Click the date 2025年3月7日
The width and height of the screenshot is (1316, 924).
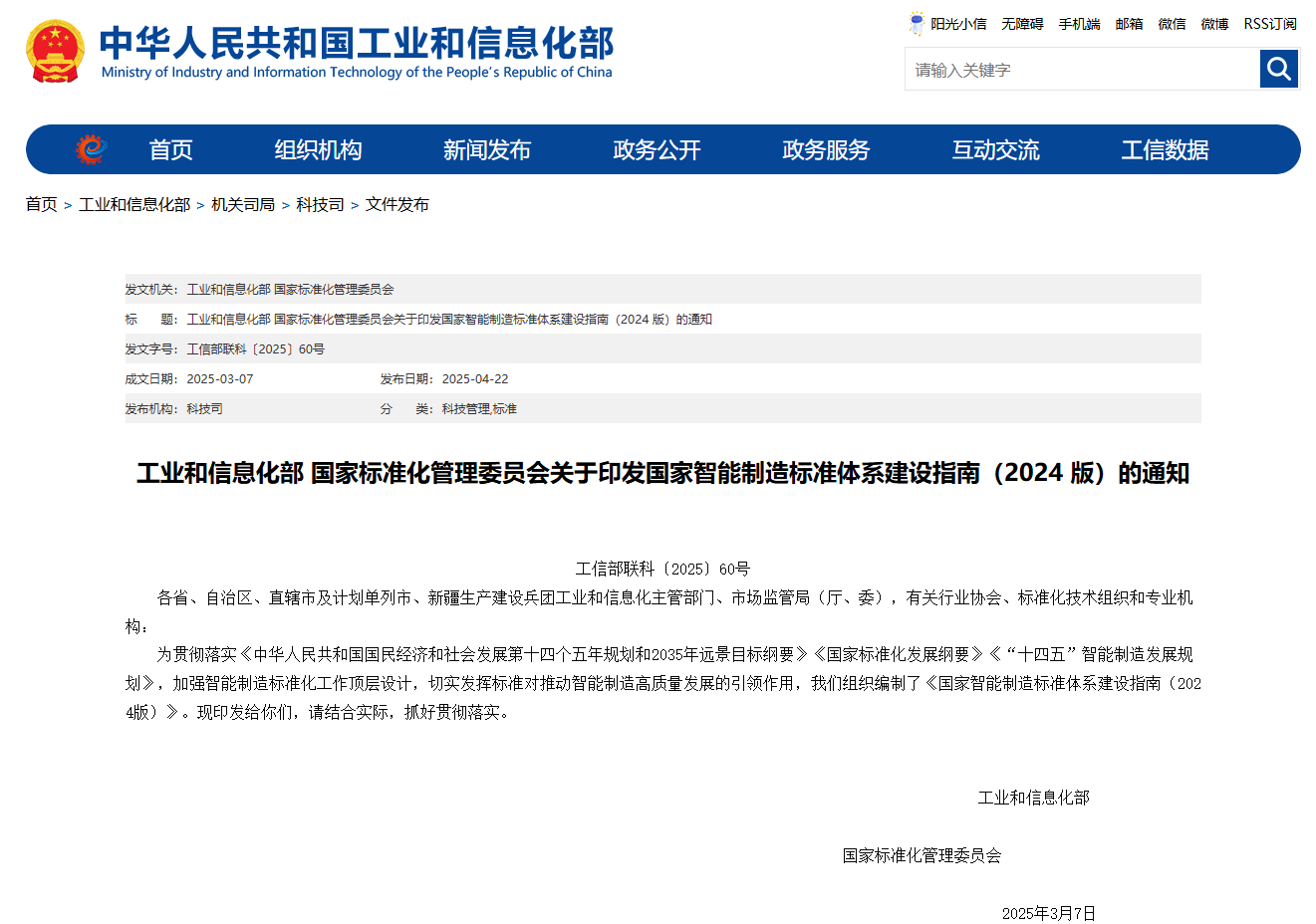coord(1049,913)
